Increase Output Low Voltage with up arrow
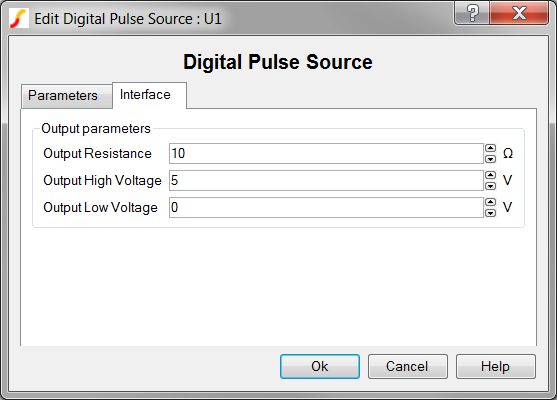 pyautogui.click(x=490, y=202)
